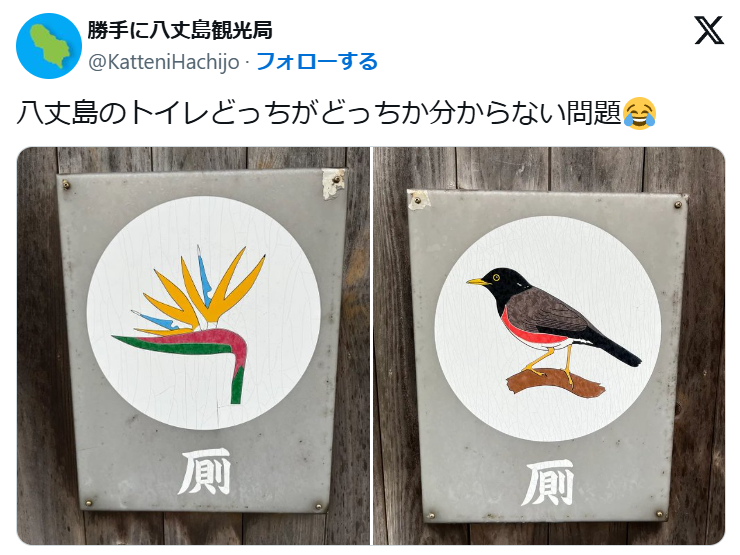Image resolution: width=740 pixels, height=555 pixels.
Task: Enlarge the right photo of the bird sign
Action: point(549,346)
